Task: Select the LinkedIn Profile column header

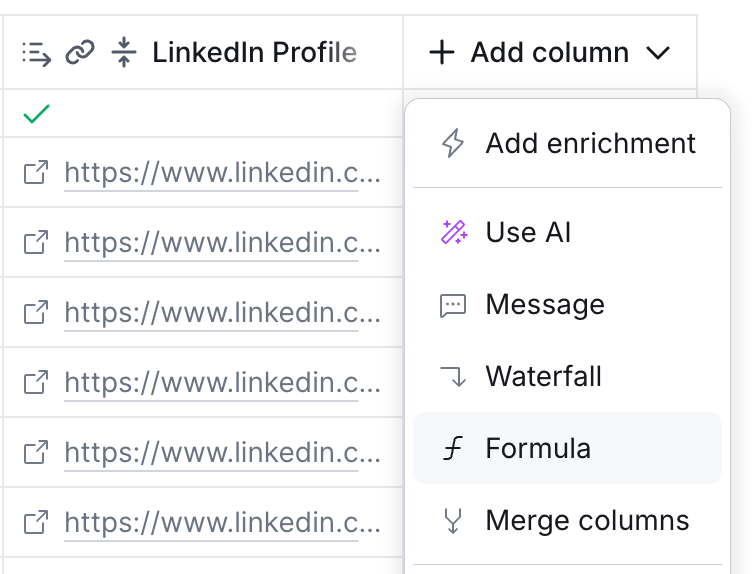Action: 254,53
